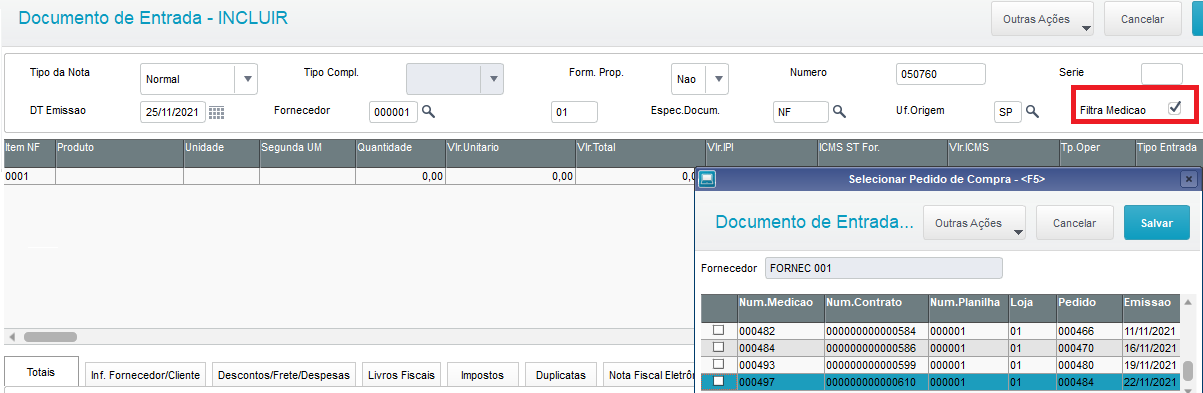Click the Fornecedor code field

tap(393, 113)
